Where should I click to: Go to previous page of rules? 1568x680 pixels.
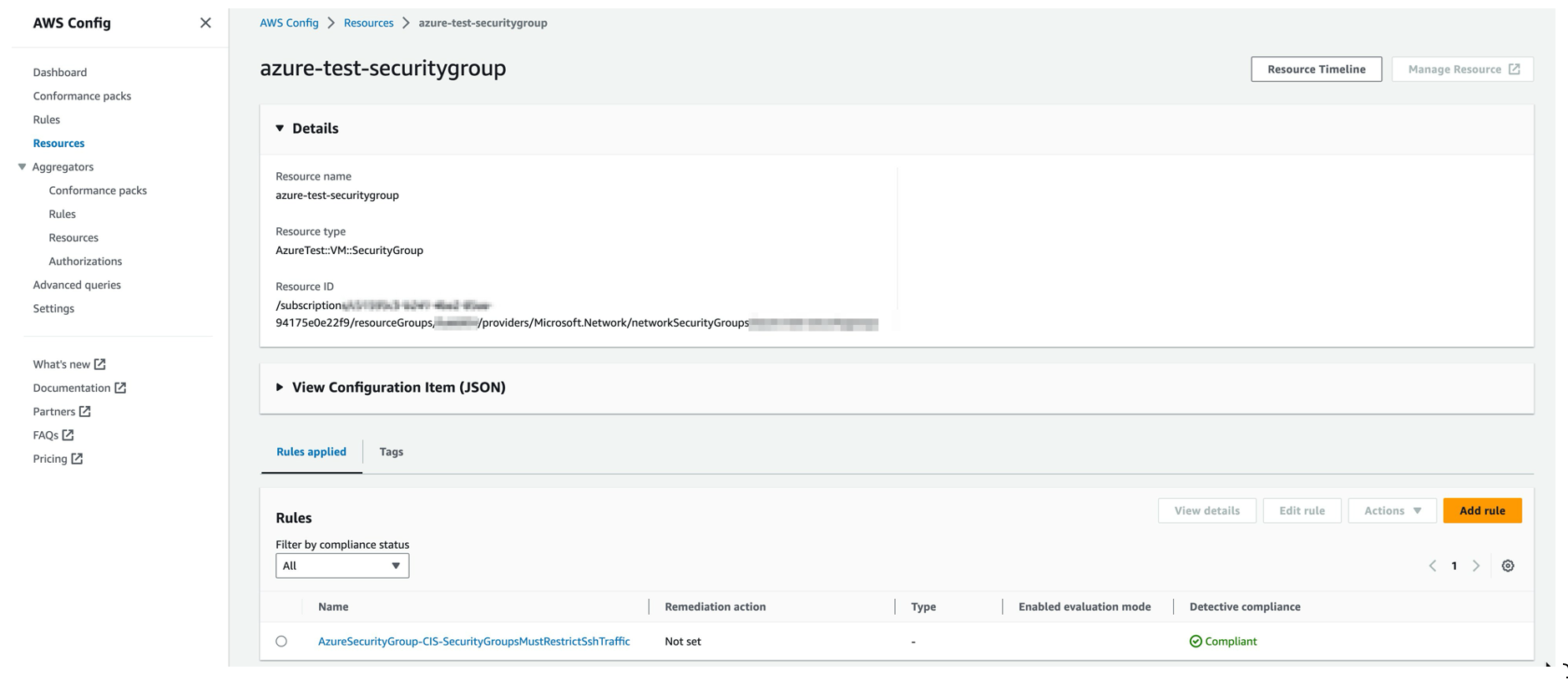(x=1433, y=566)
